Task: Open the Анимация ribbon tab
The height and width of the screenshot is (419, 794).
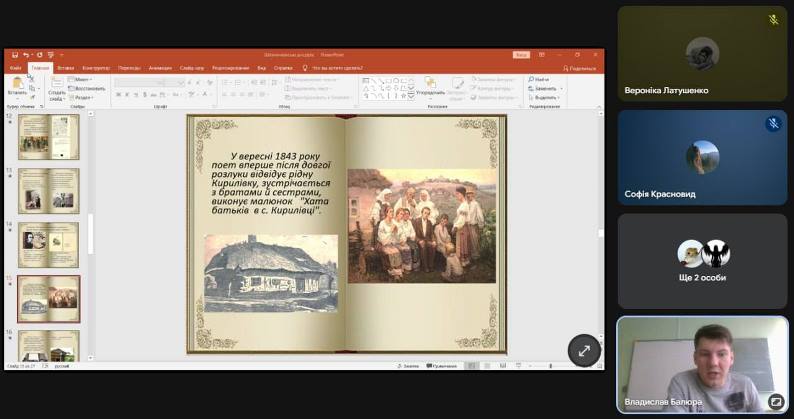Action: pos(160,68)
